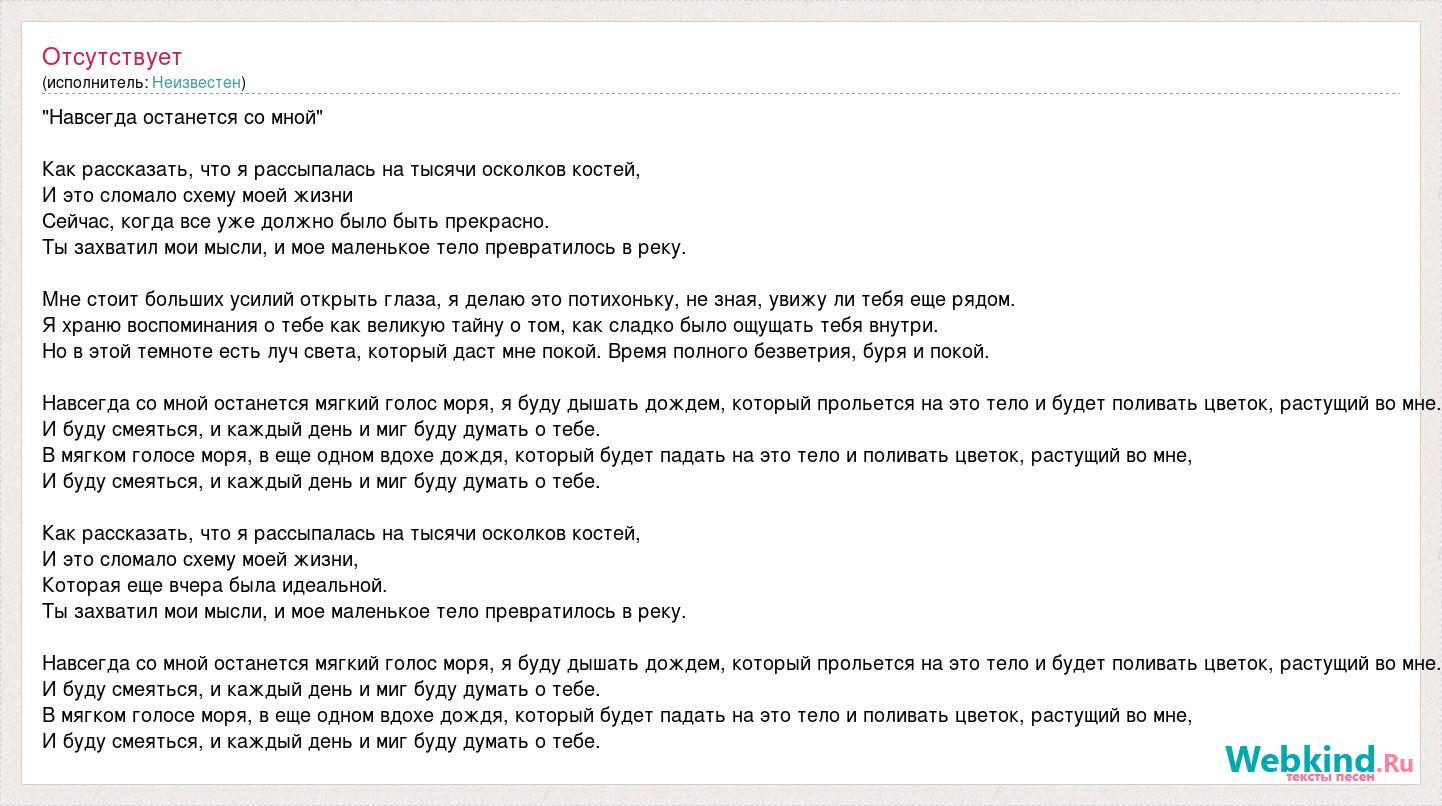Click the line "Я храню воспоминания о тебе"
The height and width of the screenshot is (806, 1442).
tap(490, 325)
